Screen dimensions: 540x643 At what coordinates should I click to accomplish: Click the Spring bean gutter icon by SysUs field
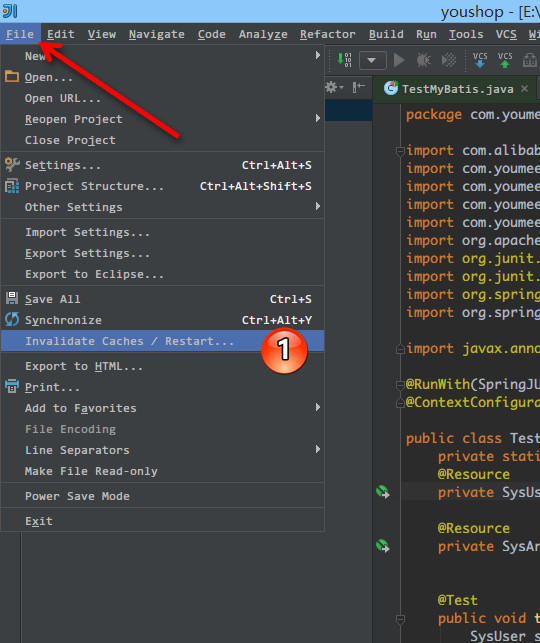coord(383,492)
